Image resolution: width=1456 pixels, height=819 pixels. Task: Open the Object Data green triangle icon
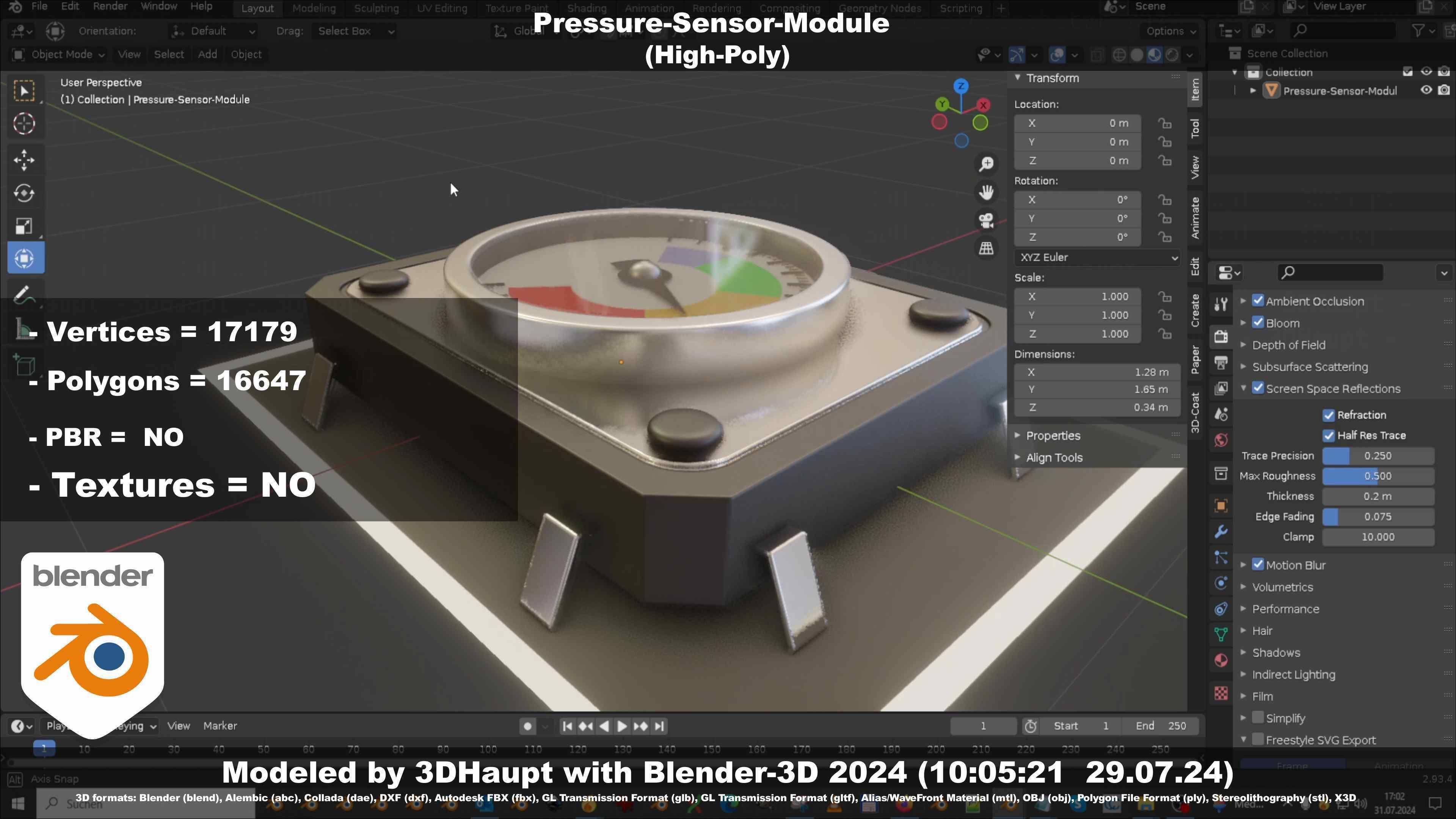(x=1221, y=635)
